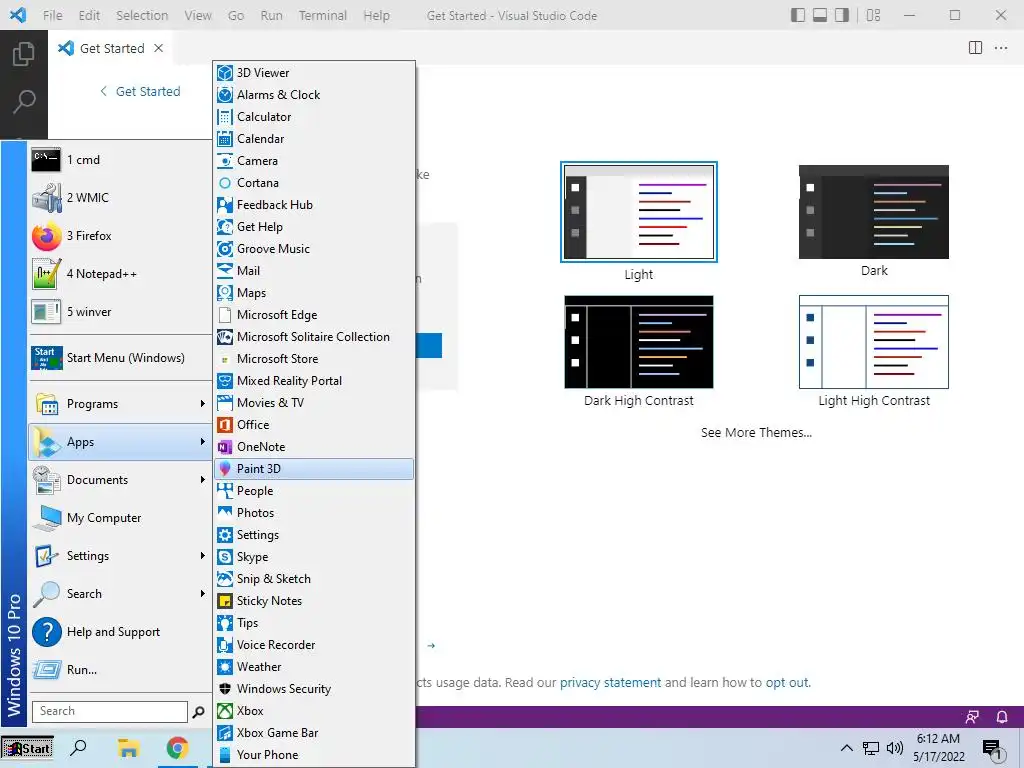Select the Dark theme thumbnail

tap(874, 212)
